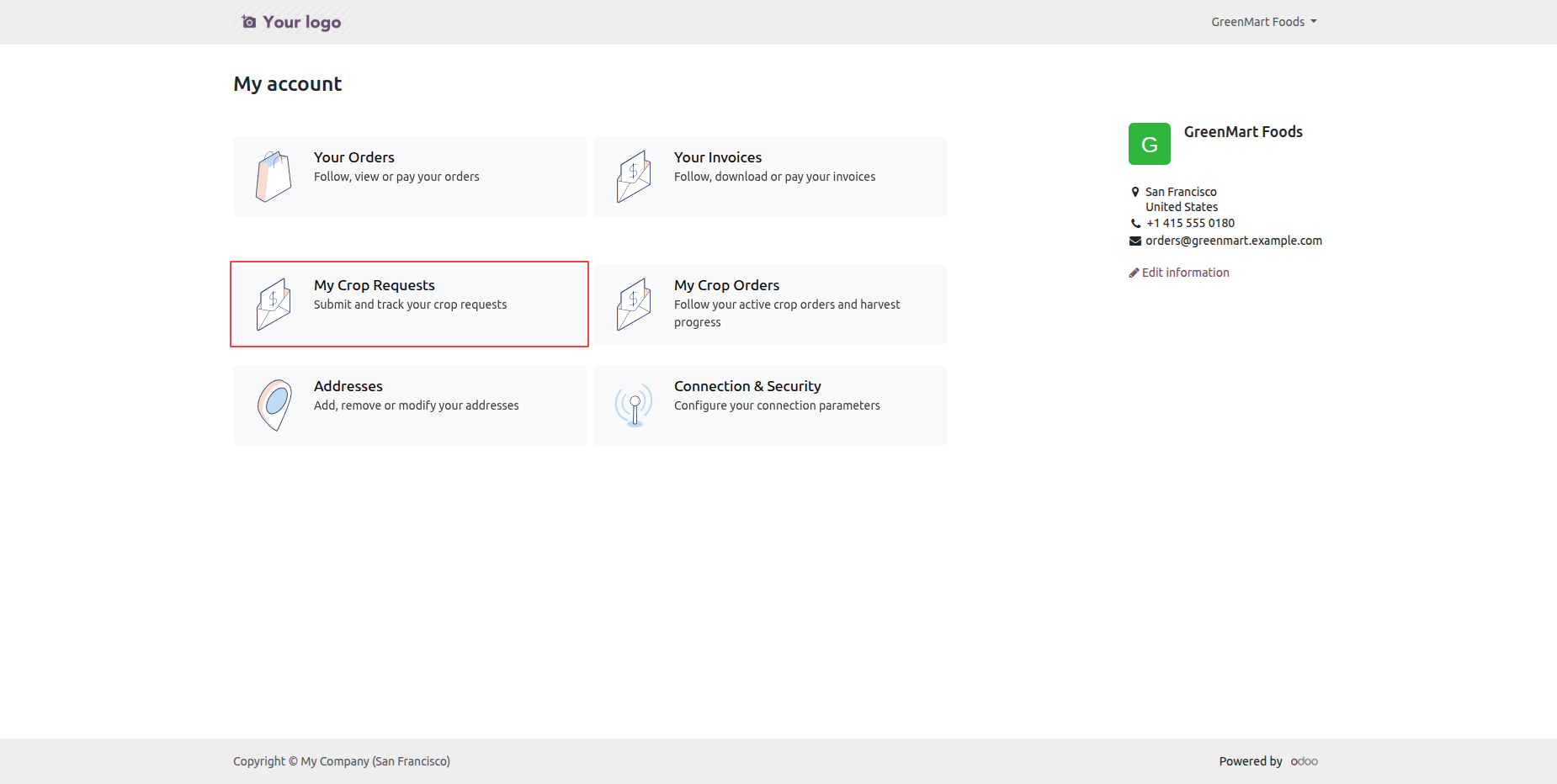Click the odoo logo in the footer

1305,761
